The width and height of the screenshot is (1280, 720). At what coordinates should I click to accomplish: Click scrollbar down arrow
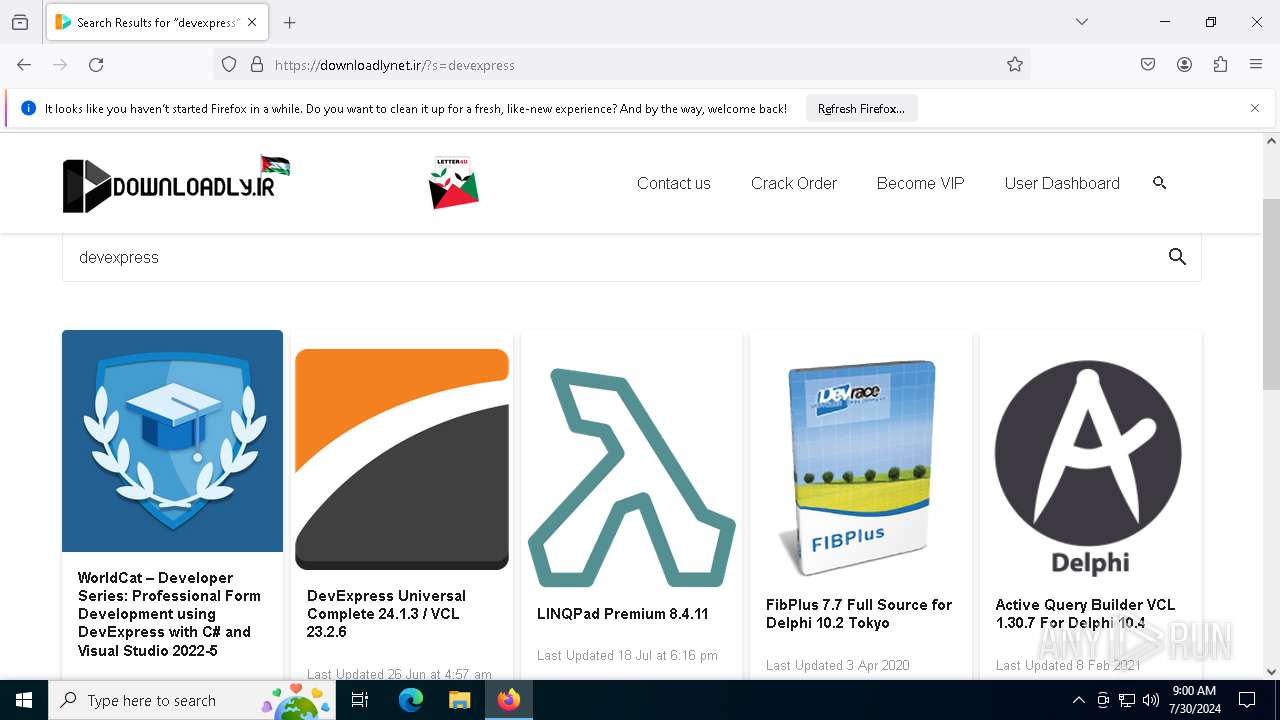click(x=1271, y=672)
